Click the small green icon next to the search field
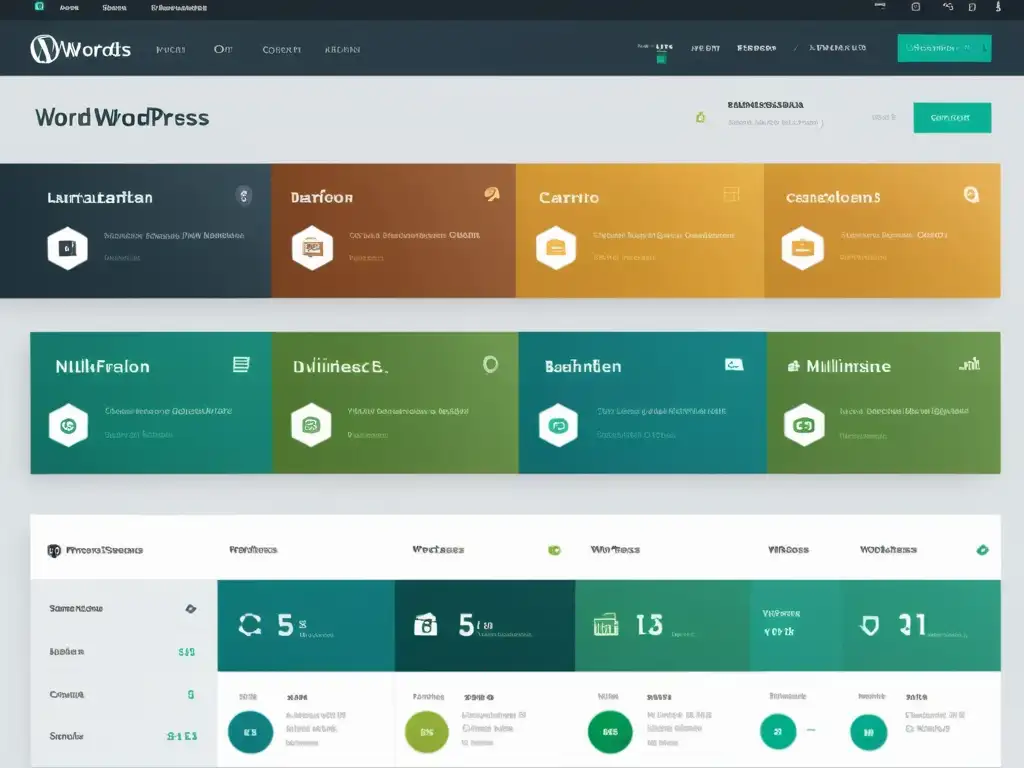 pyautogui.click(x=700, y=118)
